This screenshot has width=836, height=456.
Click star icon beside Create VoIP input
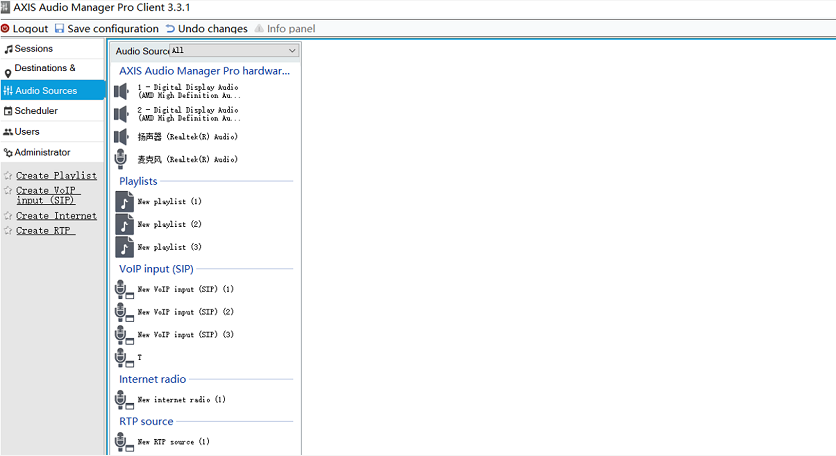click(8, 190)
